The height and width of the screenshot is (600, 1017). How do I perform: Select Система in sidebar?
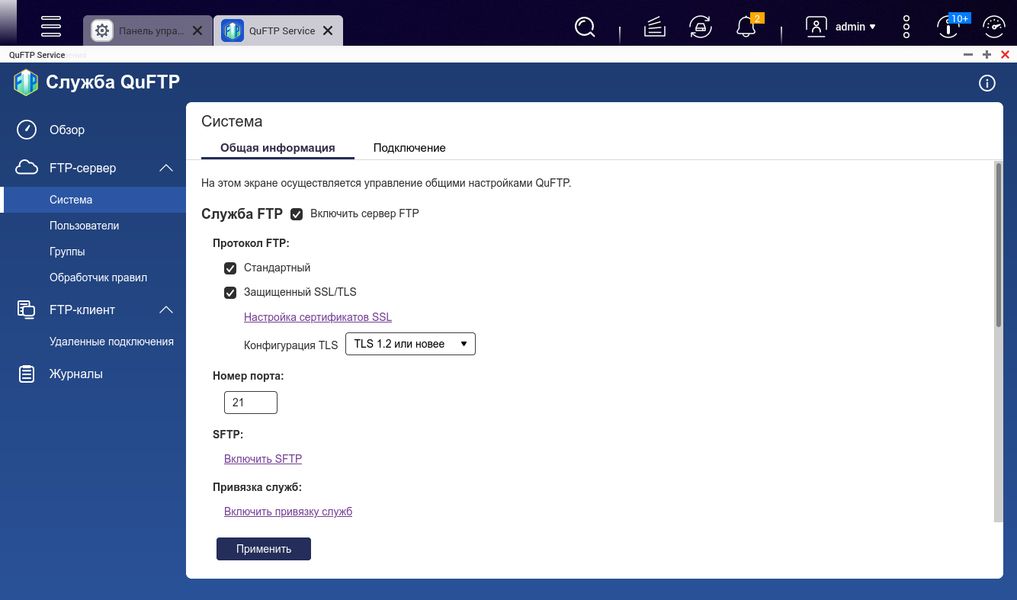click(93, 200)
